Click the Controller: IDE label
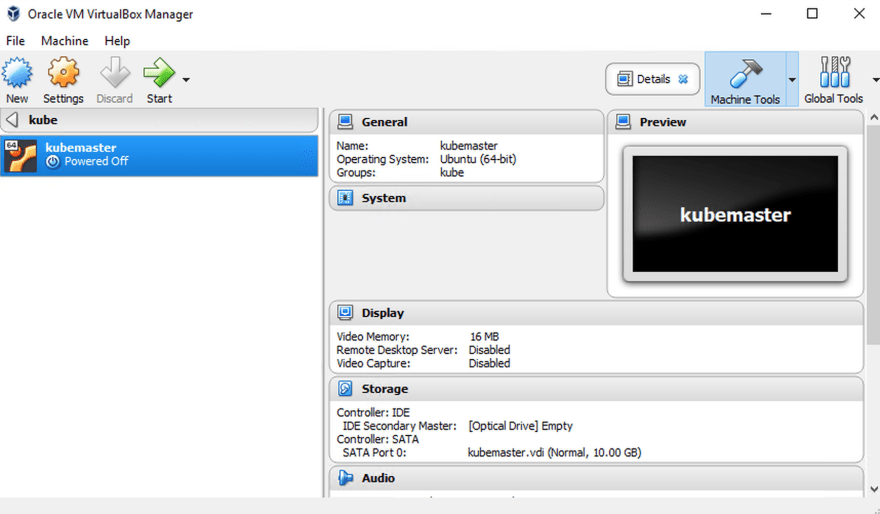This screenshot has width=880, height=514. pos(373,412)
